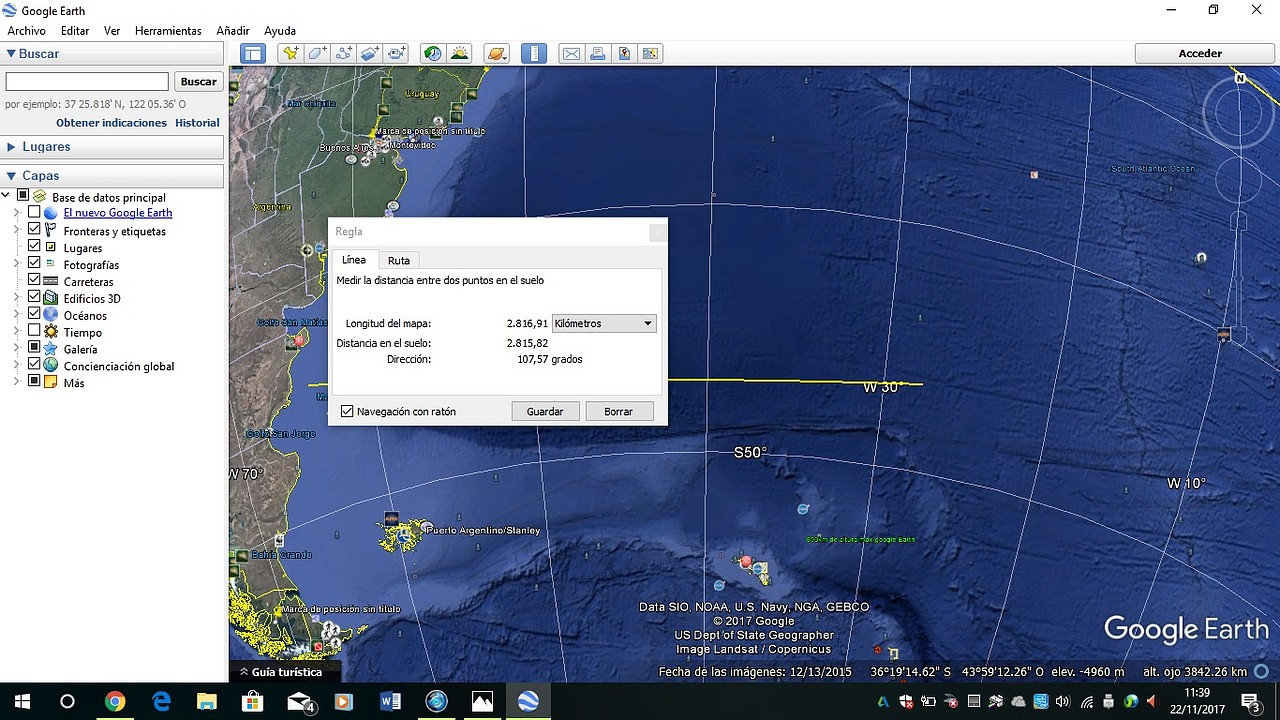The width and height of the screenshot is (1280, 720).
Task: Toggle the Galería layer checkbox
Action: [34, 348]
